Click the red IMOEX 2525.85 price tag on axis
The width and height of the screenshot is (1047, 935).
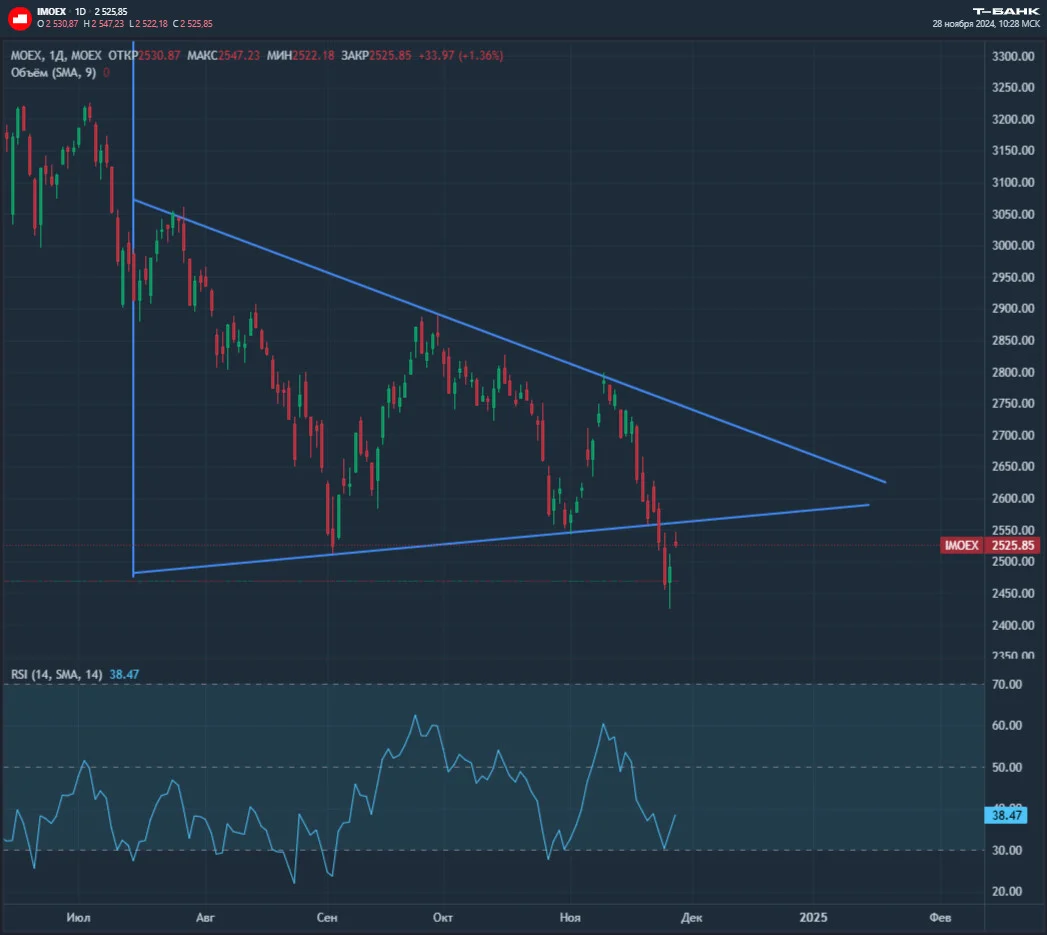coord(990,546)
